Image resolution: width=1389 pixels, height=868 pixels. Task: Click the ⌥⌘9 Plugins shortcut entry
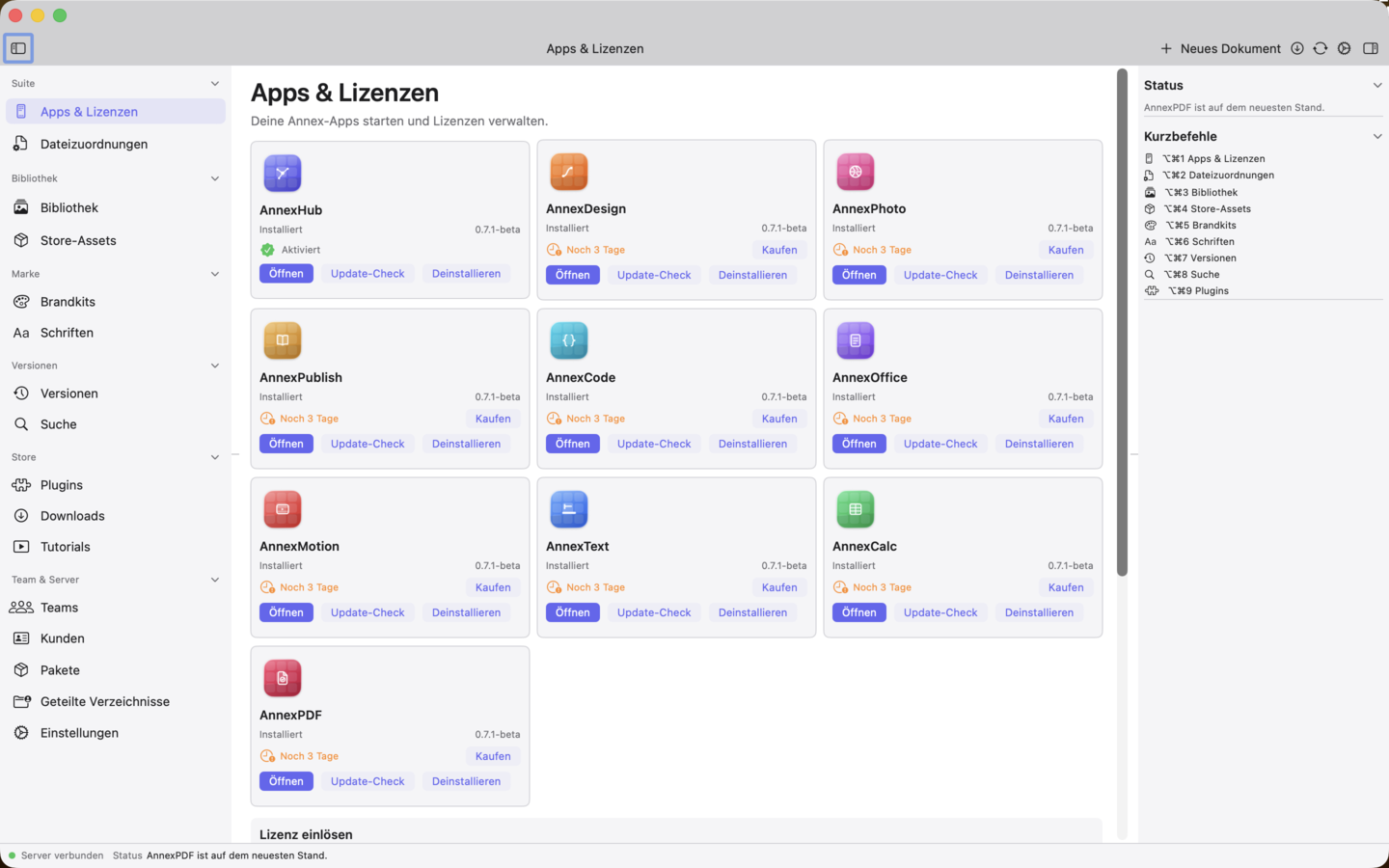click(x=1187, y=291)
